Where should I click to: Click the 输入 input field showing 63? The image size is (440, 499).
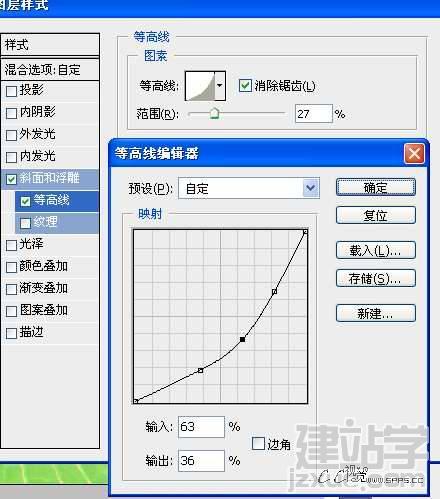pyautogui.click(x=201, y=427)
